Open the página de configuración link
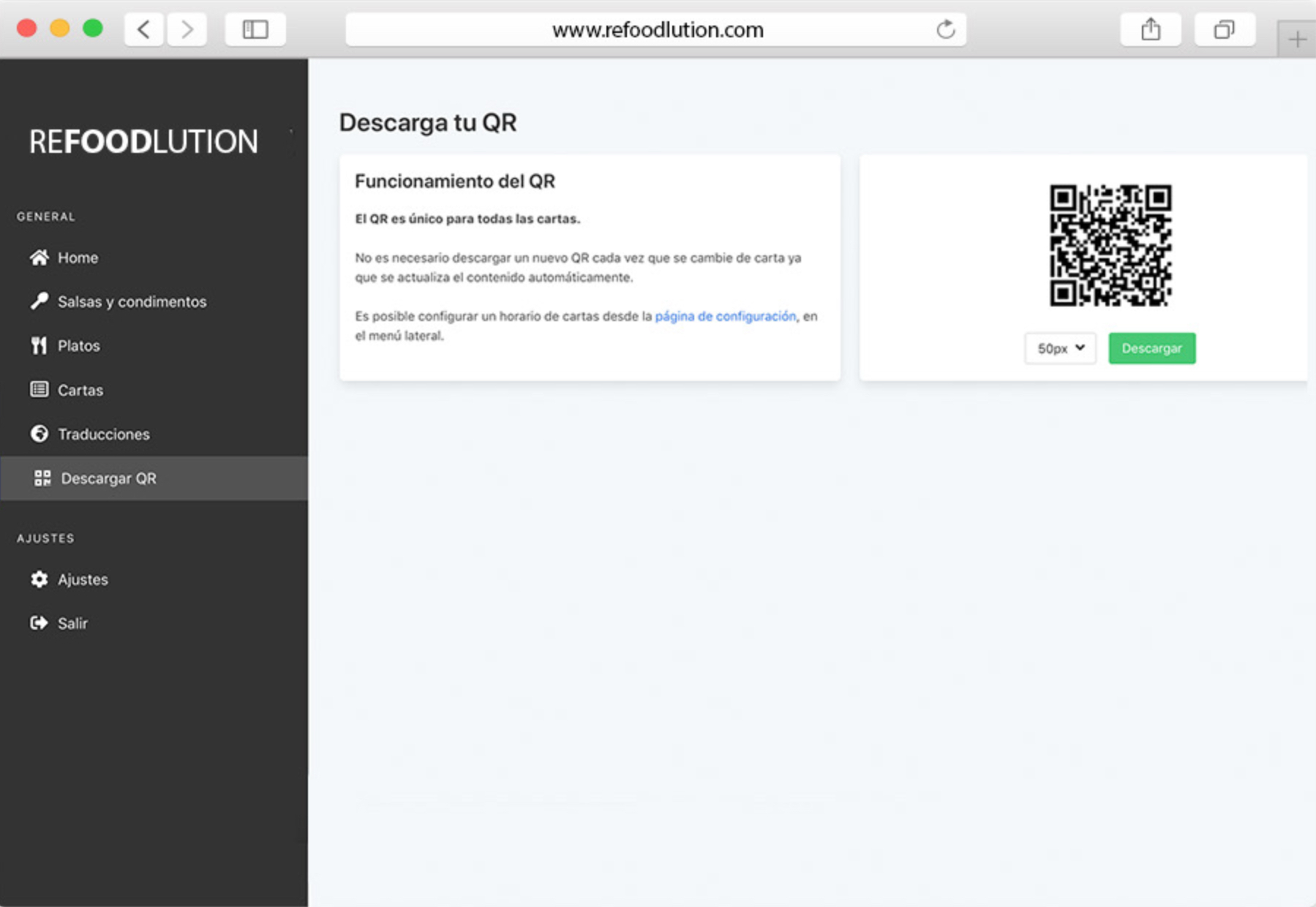This screenshot has height=907, width=1316. click(725, 316)
